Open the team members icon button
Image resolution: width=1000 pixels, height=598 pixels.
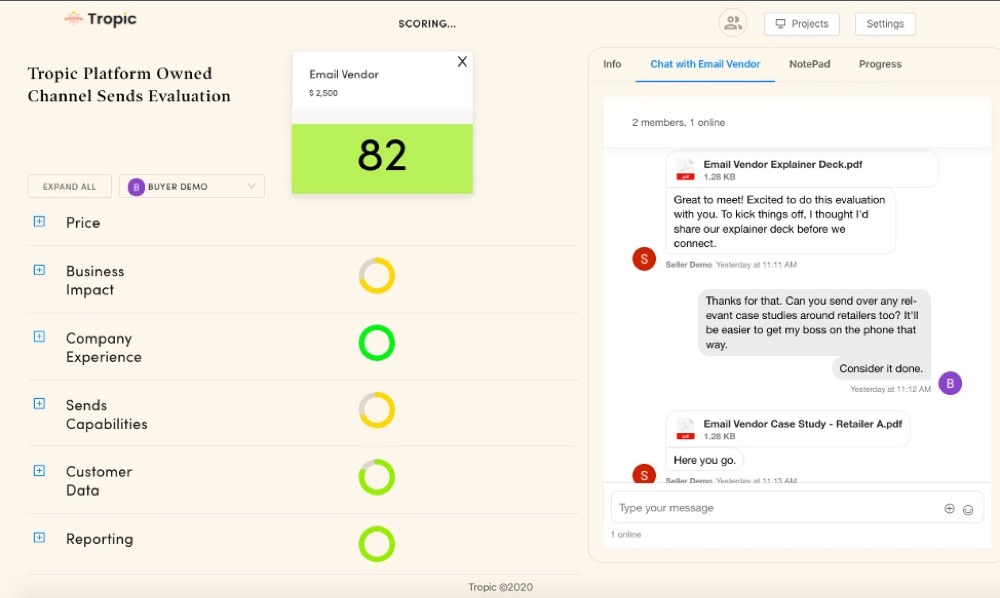(733, 23)
